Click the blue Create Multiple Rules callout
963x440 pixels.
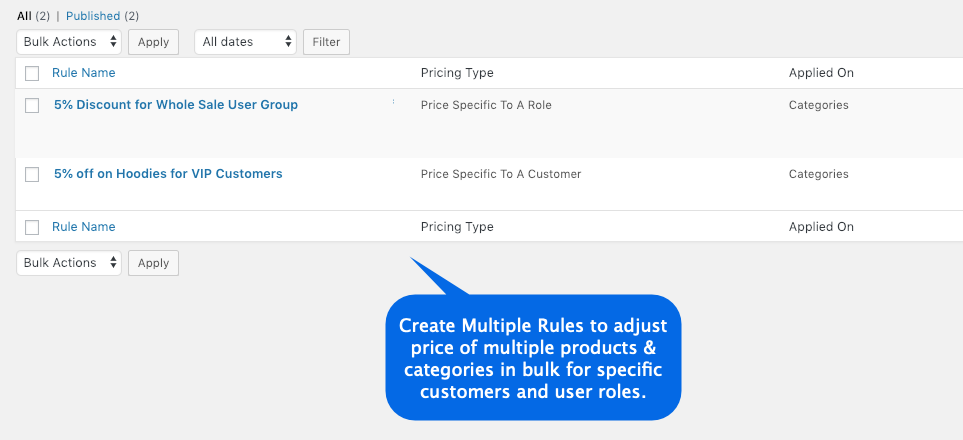[532, 357]
